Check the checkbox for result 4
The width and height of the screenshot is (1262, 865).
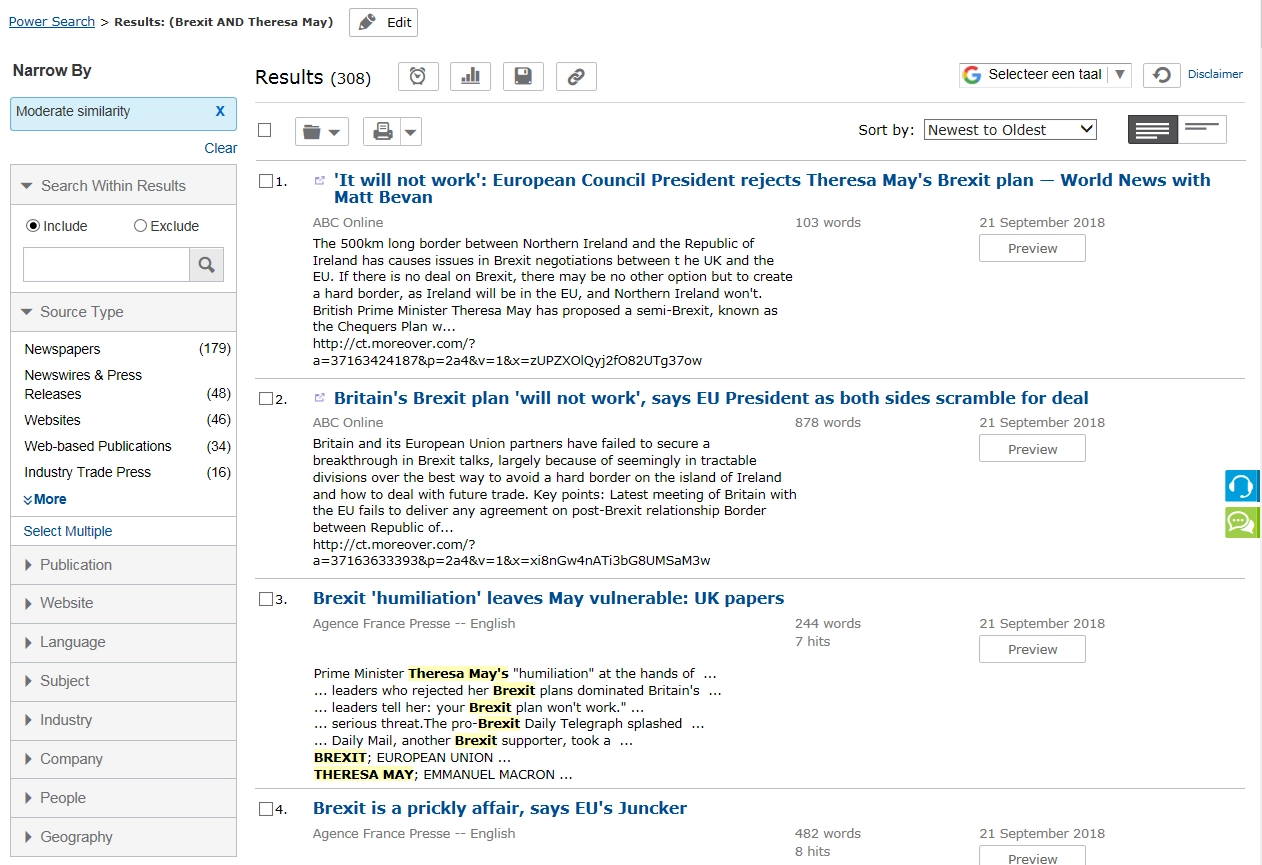[x=265, y=809]
